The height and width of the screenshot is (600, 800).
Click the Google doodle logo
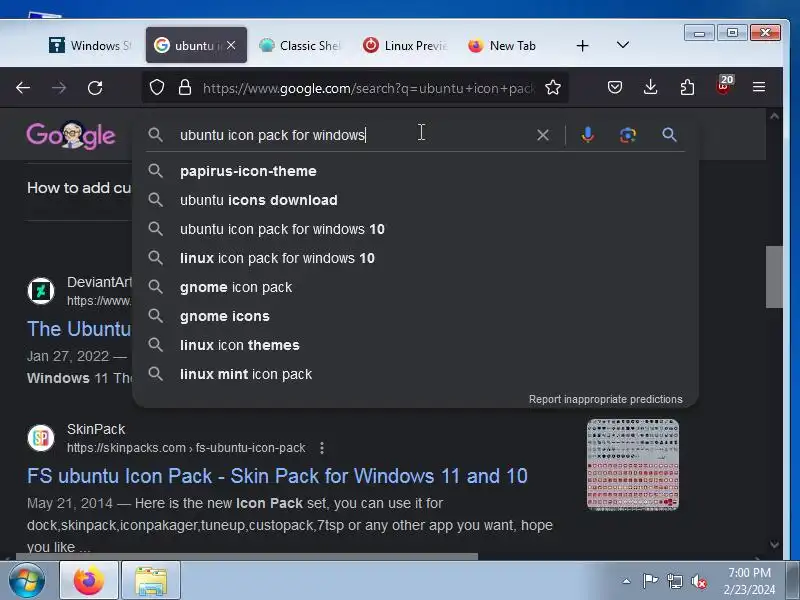point(71,135)
